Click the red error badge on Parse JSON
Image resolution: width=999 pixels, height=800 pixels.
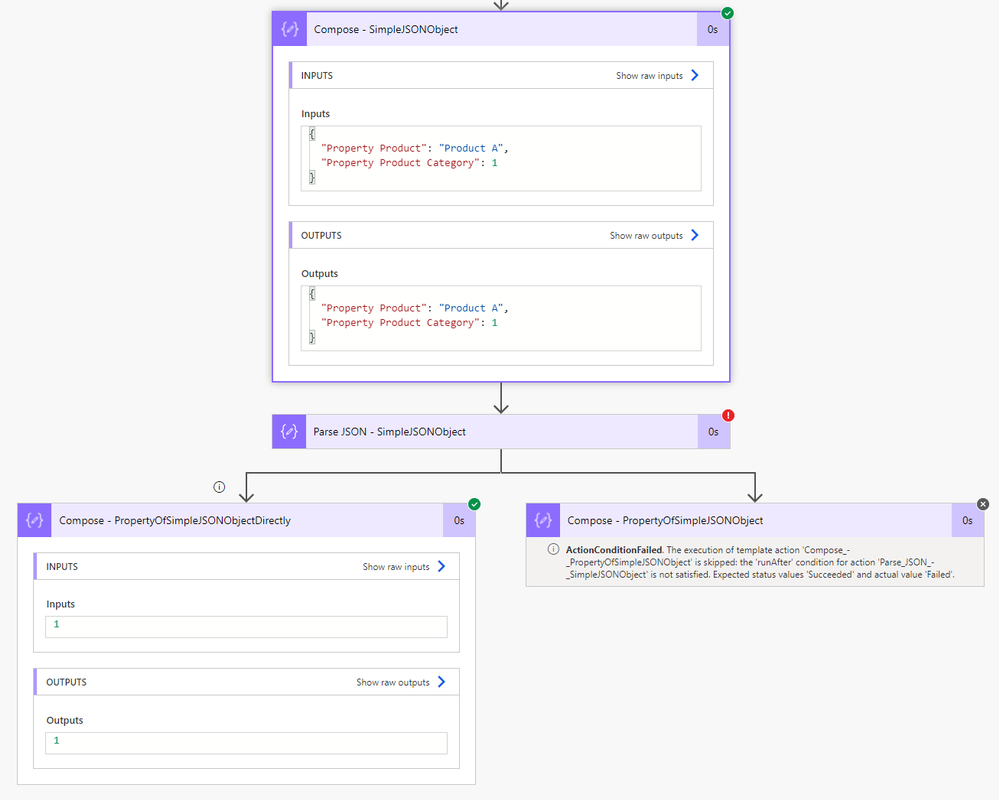pos(728,416)
